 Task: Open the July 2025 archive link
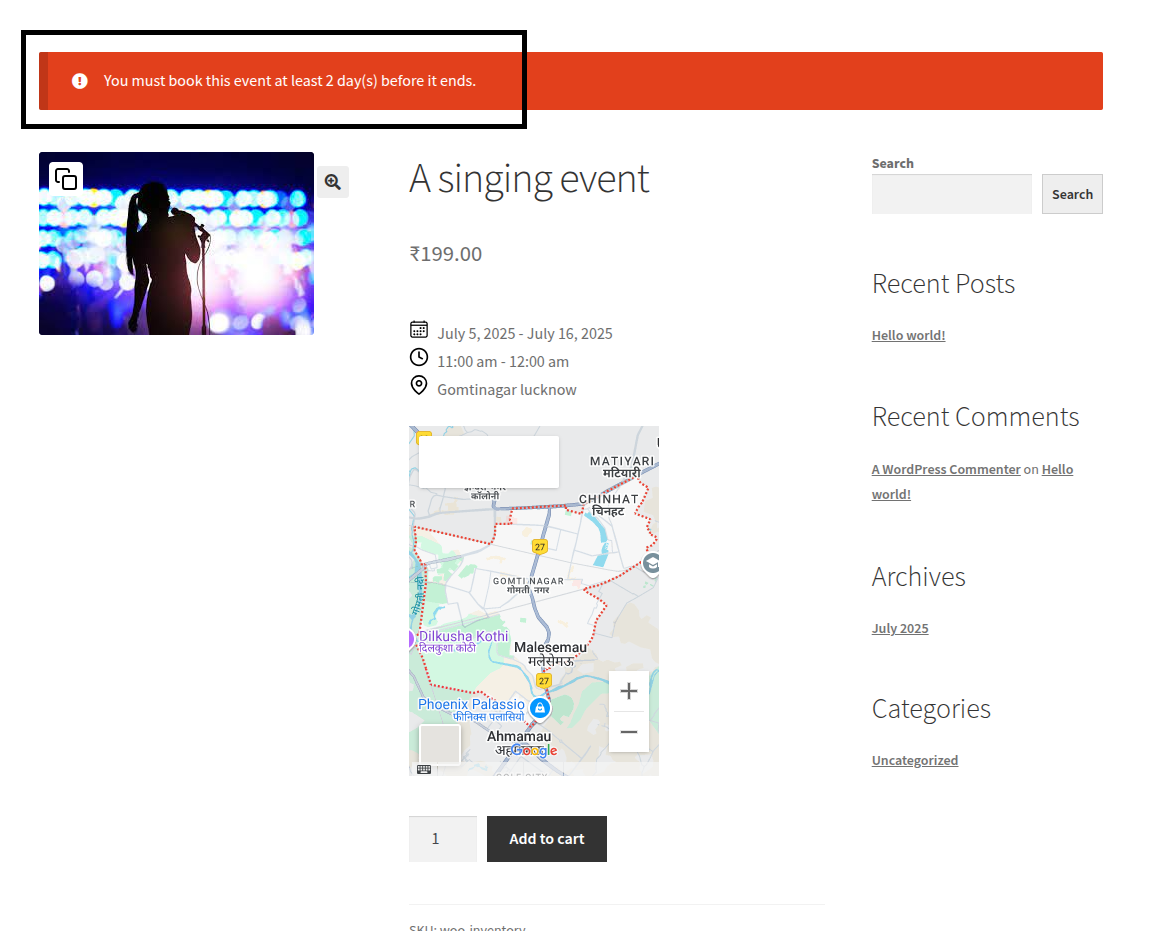[900, 628]
